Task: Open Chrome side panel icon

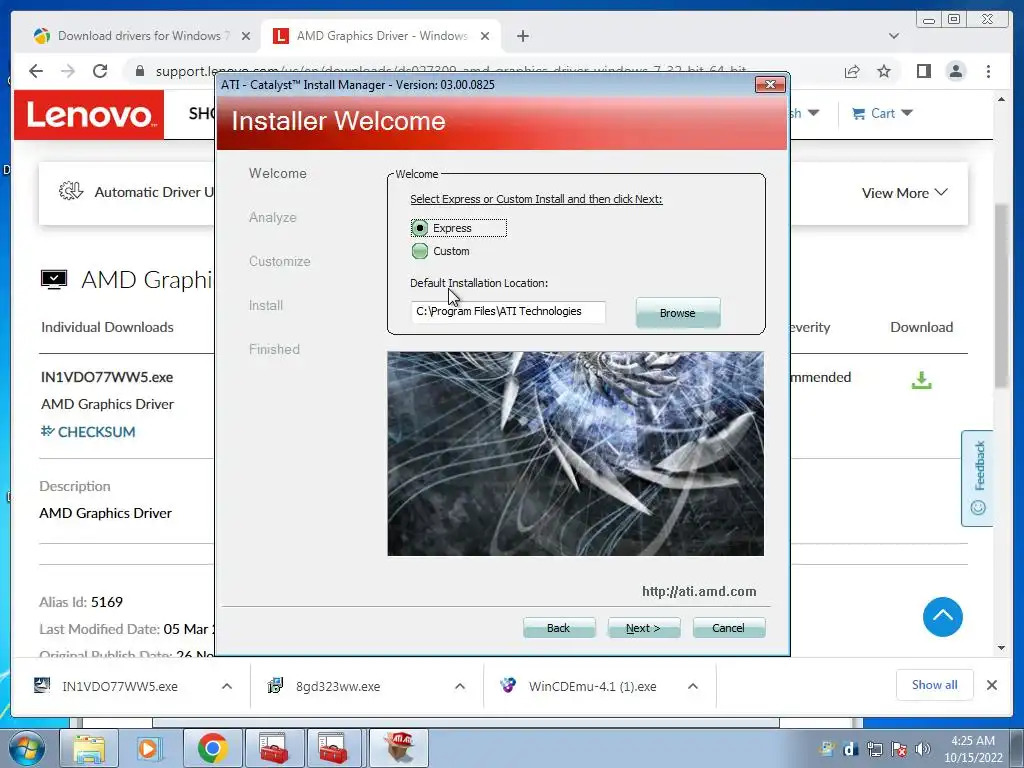Action: click(x=923, y=71)
